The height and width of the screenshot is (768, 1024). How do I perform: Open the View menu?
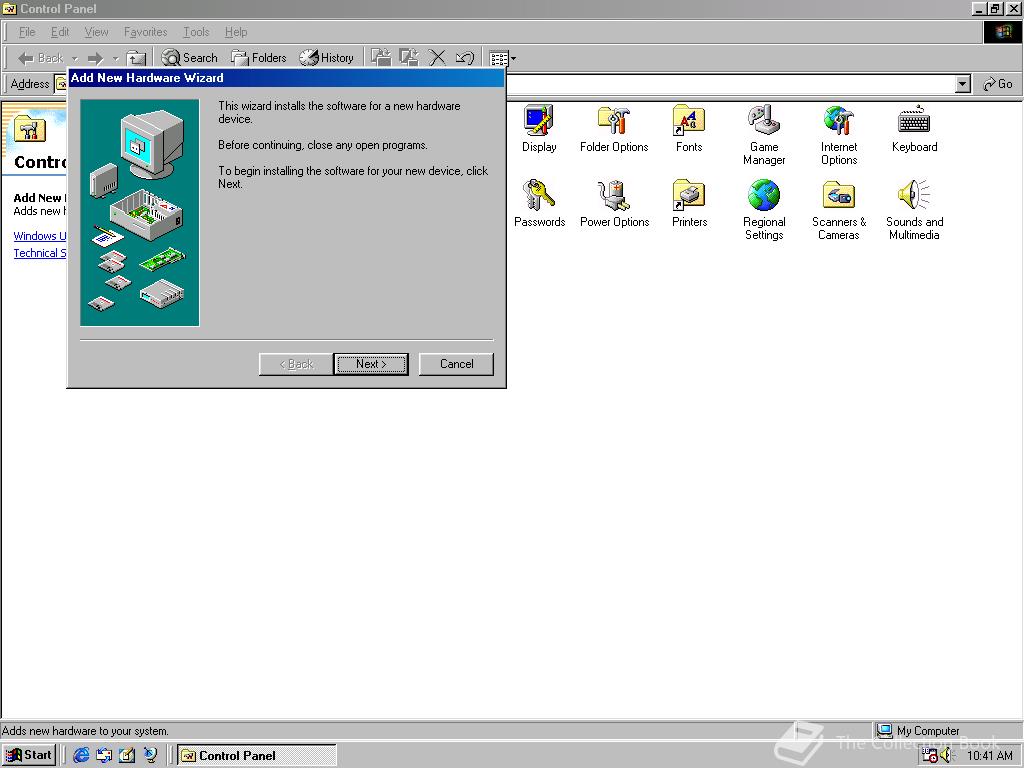coord(97,32)
